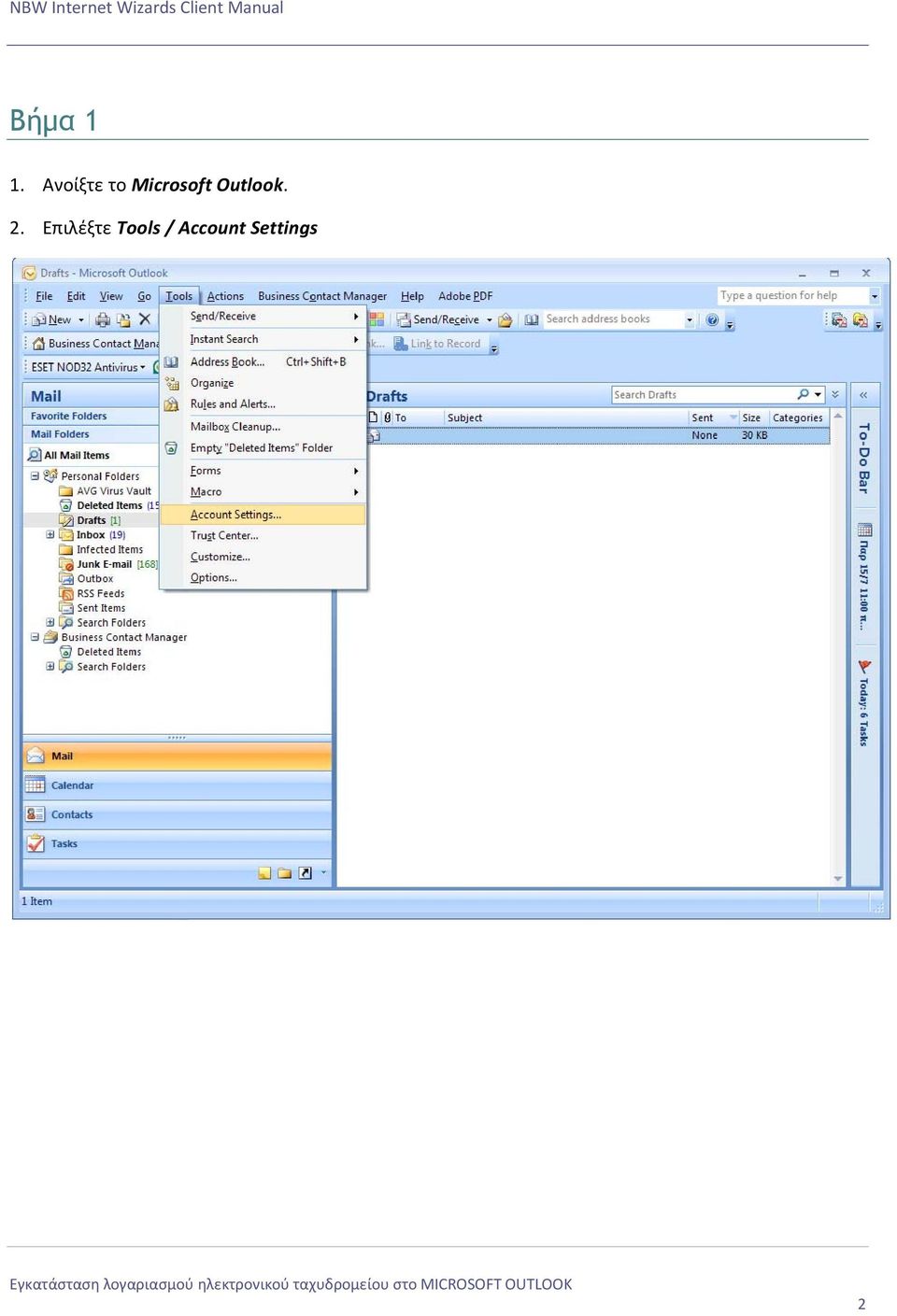Switch to the Calendar pane button

coord(178,785)
